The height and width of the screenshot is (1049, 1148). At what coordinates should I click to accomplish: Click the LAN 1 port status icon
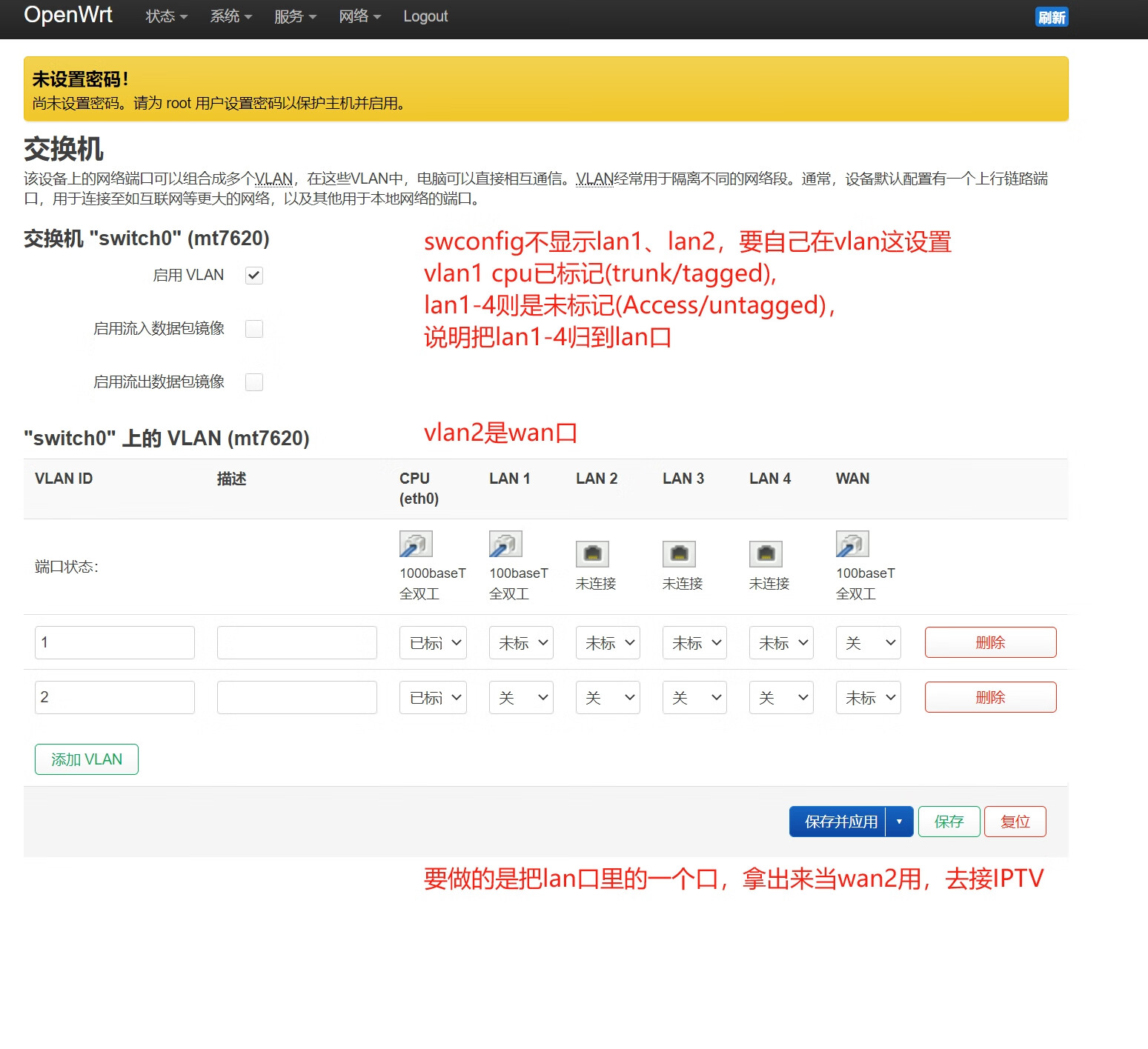tap(505, 545)
